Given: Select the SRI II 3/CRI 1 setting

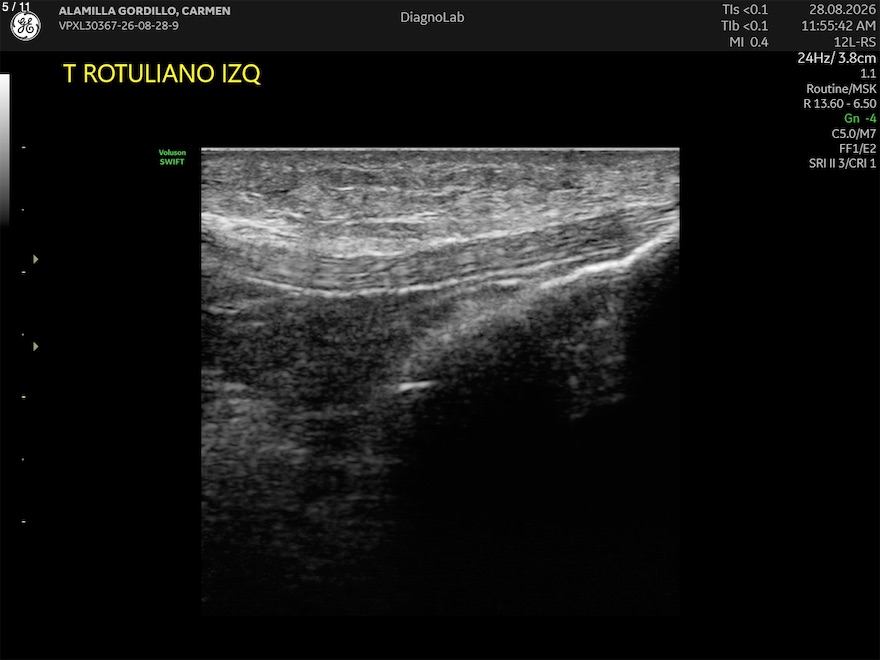Looking at the screenshot, I should (x=842, y=163).
